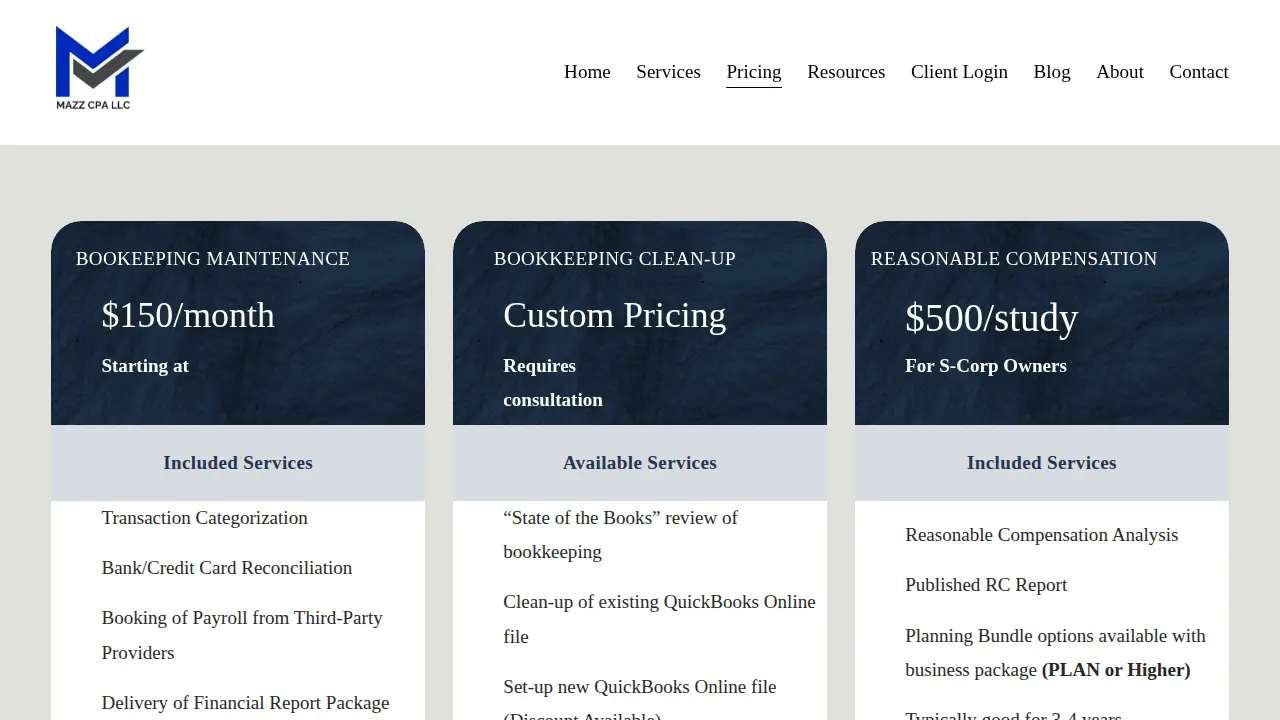Viewport: 1280px width, 720px height.
Task: Click the Mazz CPA LLC logo
Action: 100,68
